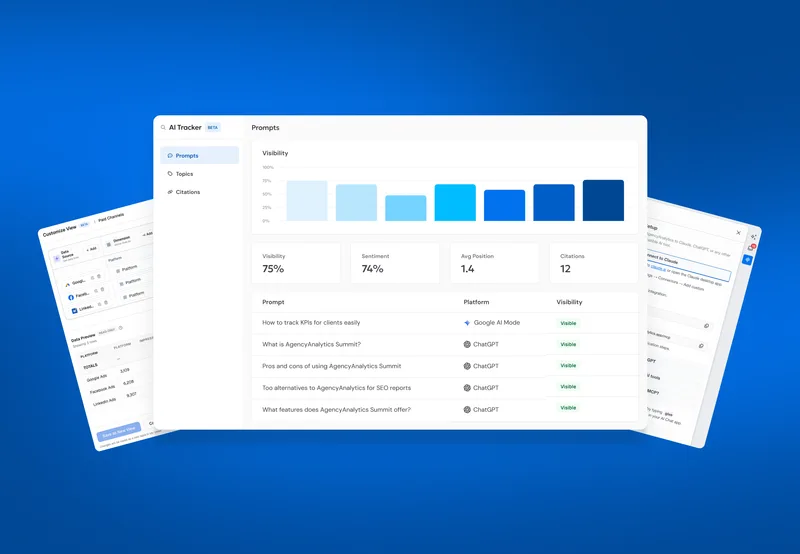
Task: Open the Prompts section in the sidebar
Action: pos(199,156)
